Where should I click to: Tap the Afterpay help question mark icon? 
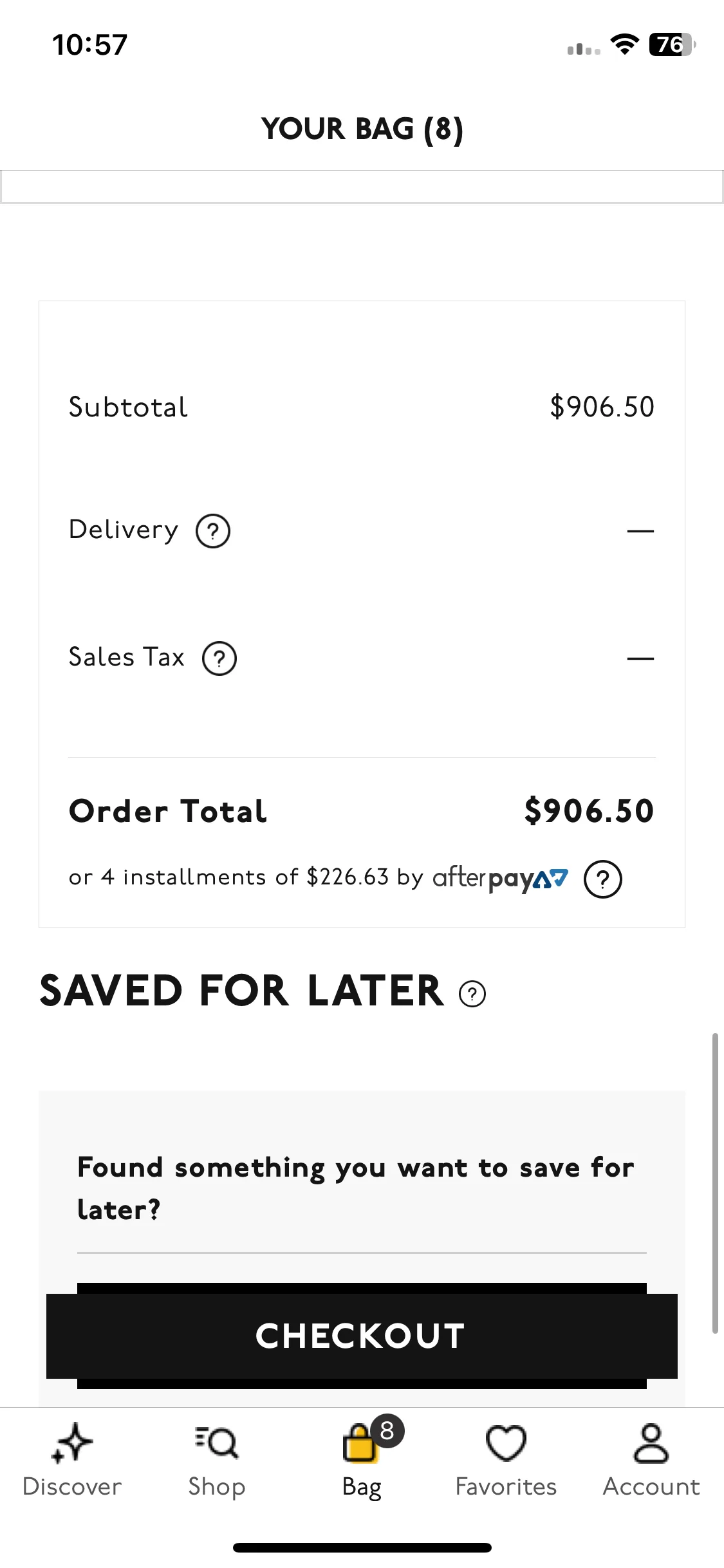point(603,879)
